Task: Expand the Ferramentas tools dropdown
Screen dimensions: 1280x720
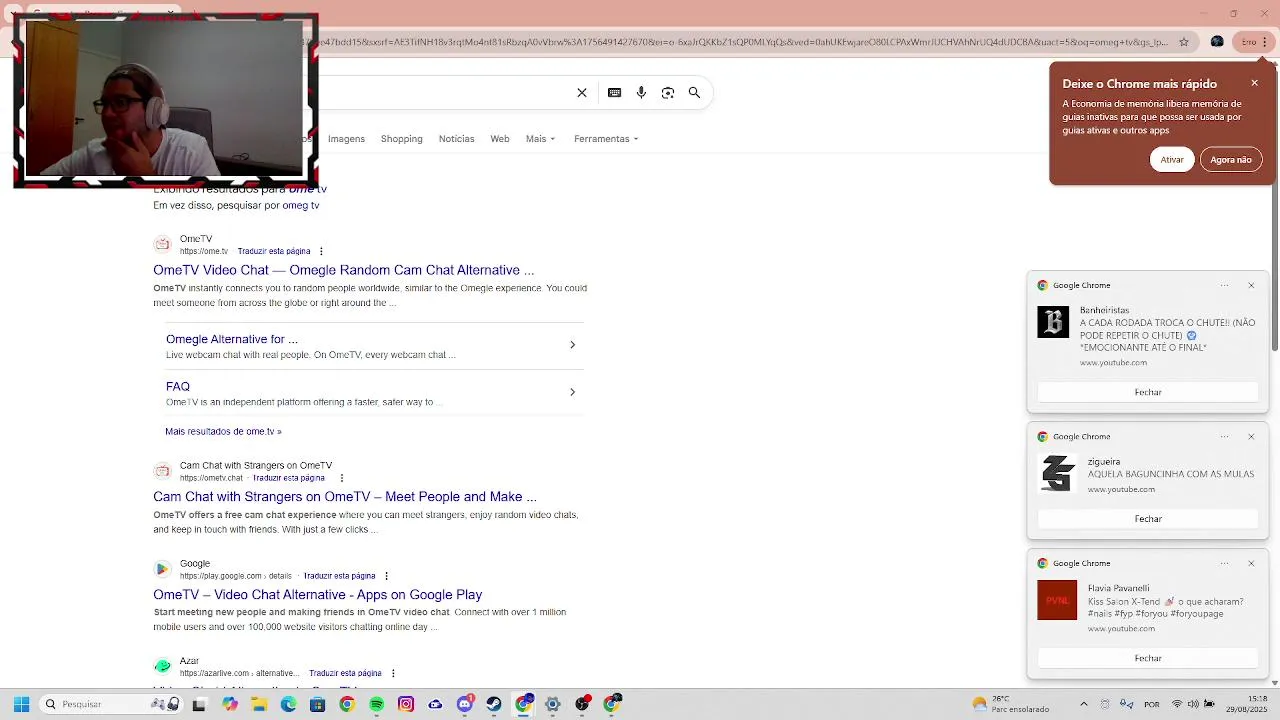Action: [606, 139]
